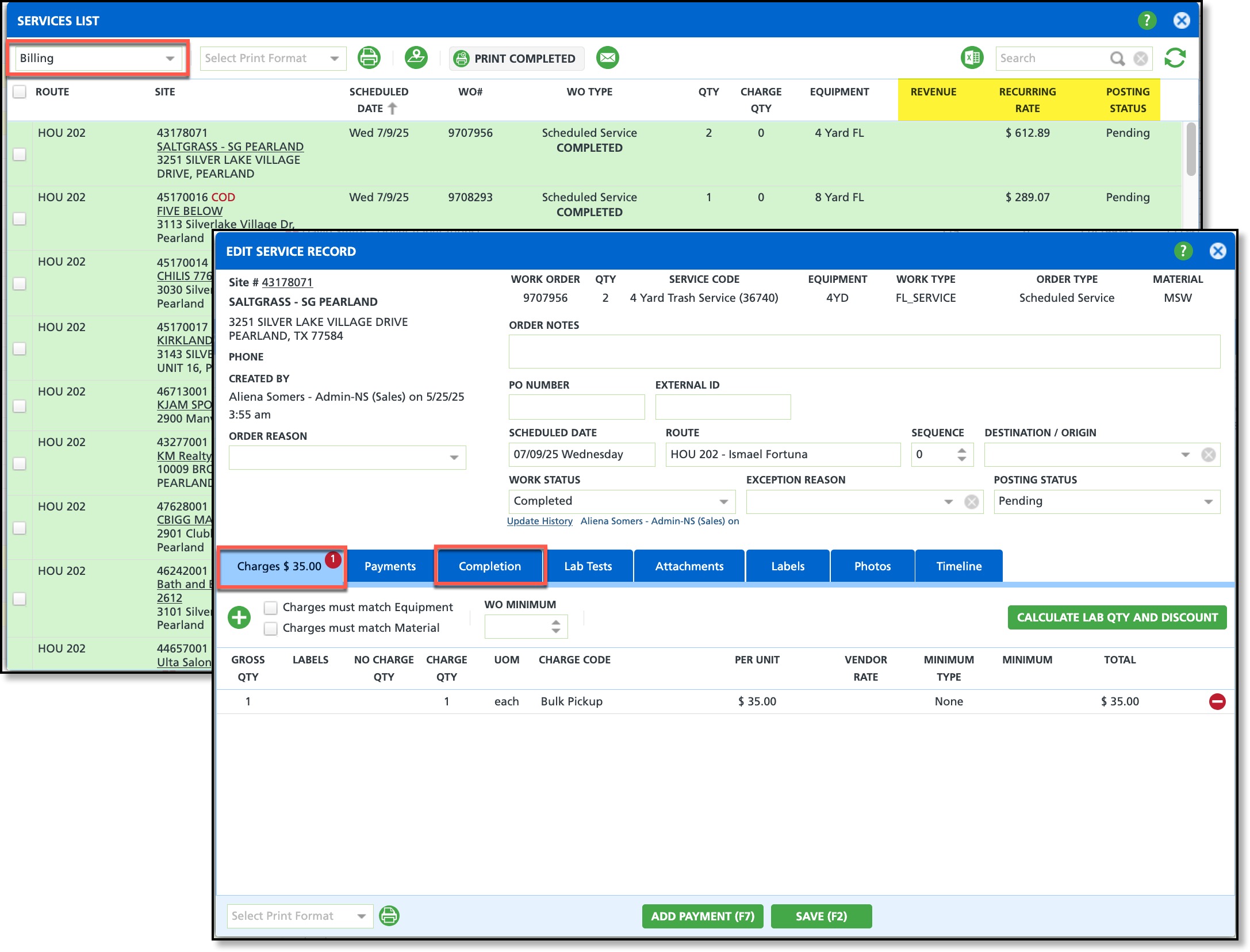Screen dimensions: 1250x952
Task: Clear the Exception Reason field
Action: click(x=972, y=502)
